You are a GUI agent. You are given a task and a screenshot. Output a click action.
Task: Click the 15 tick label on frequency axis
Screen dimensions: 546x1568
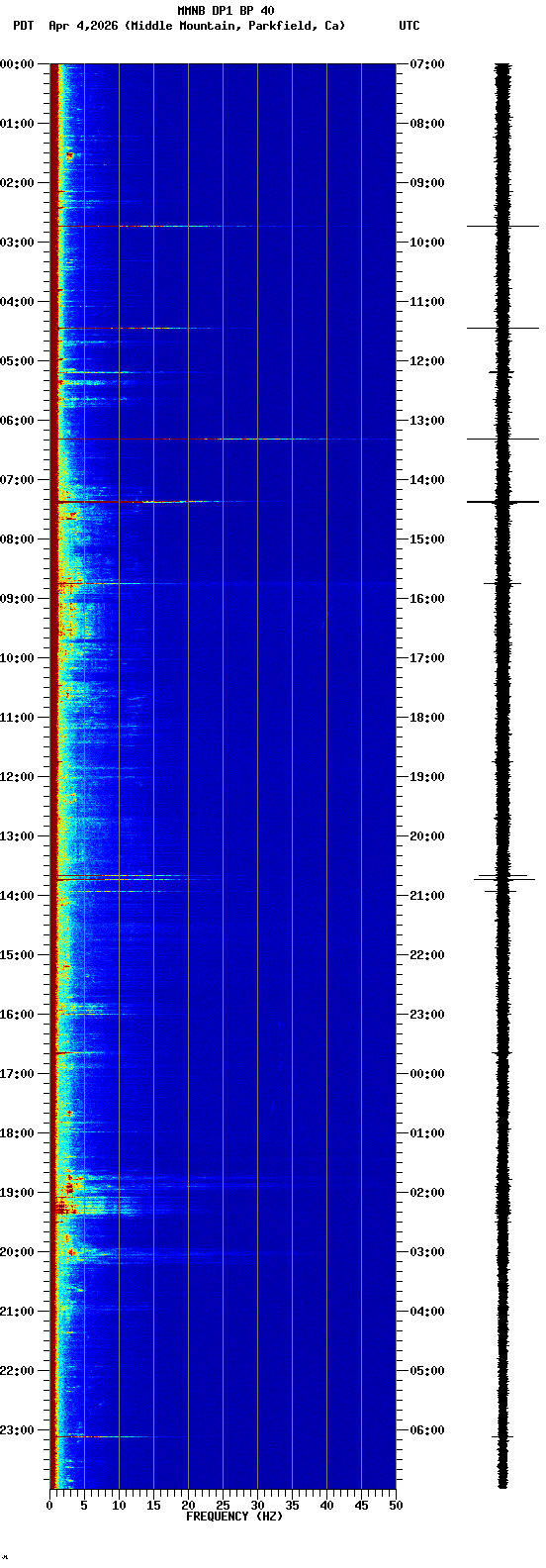pyautogui.click(x=153, y=1506)
